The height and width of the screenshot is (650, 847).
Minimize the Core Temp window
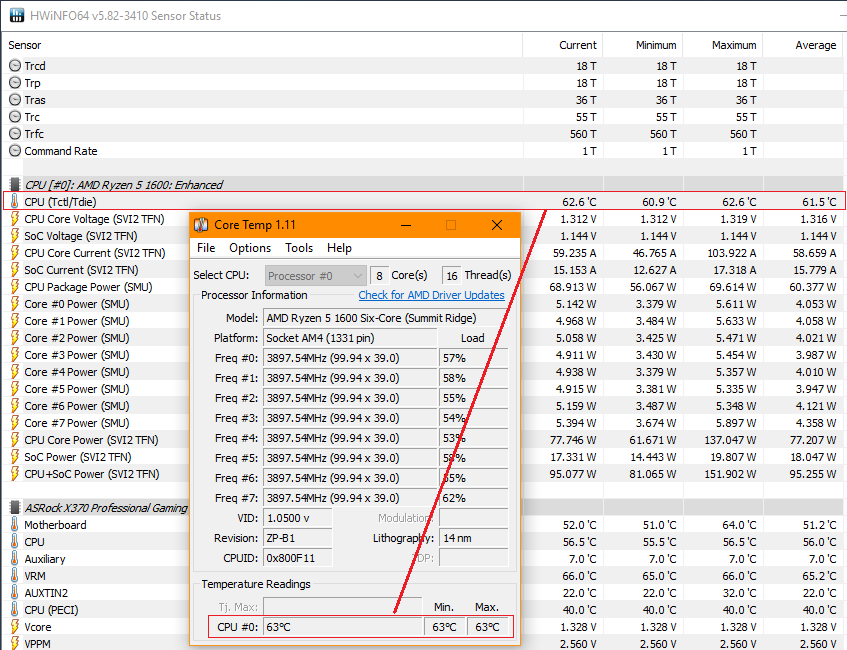tap(406, 225)
